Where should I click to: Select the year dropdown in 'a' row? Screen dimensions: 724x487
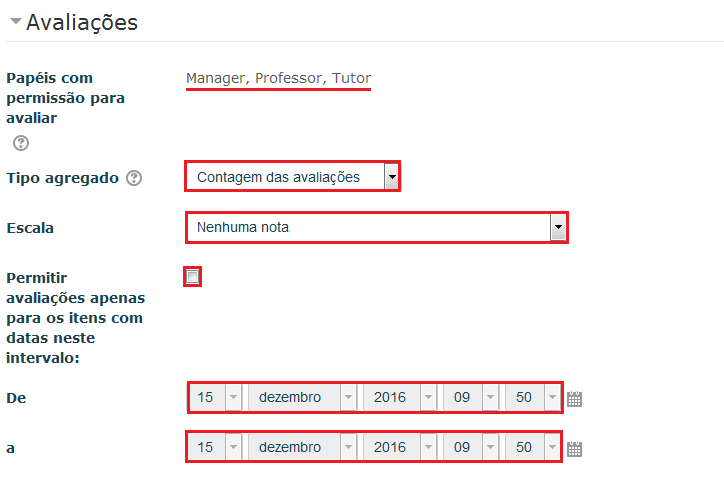[400, 447]
